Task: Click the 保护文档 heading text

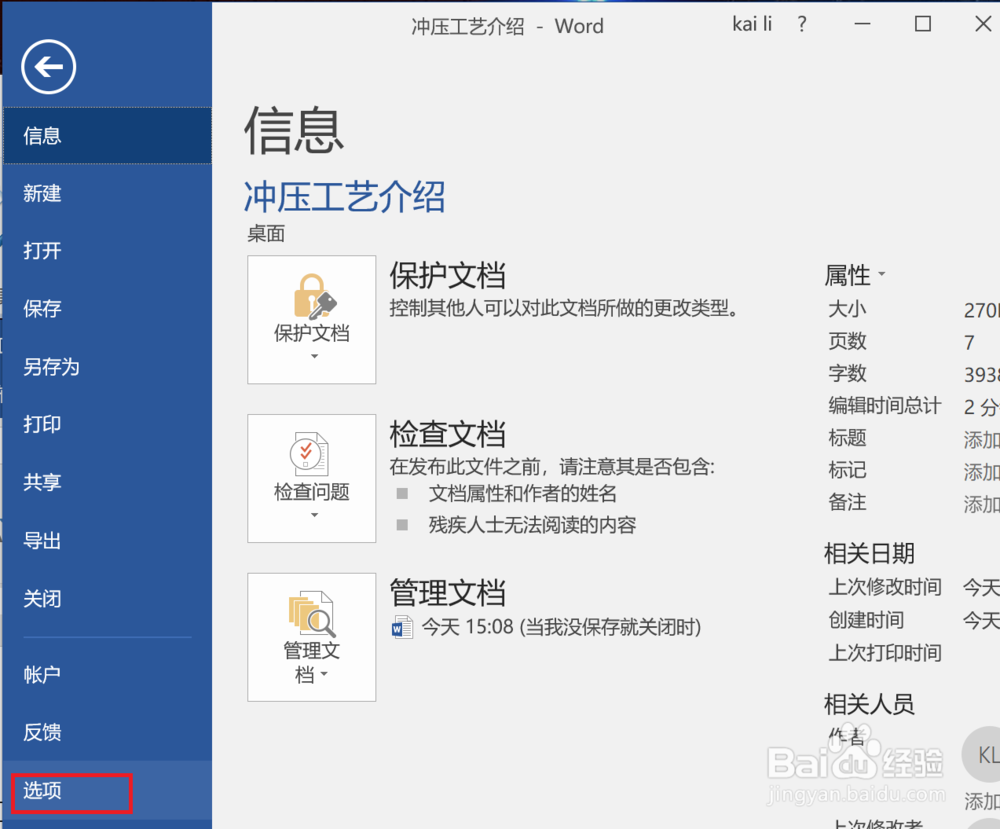Action: pos(447,275)
